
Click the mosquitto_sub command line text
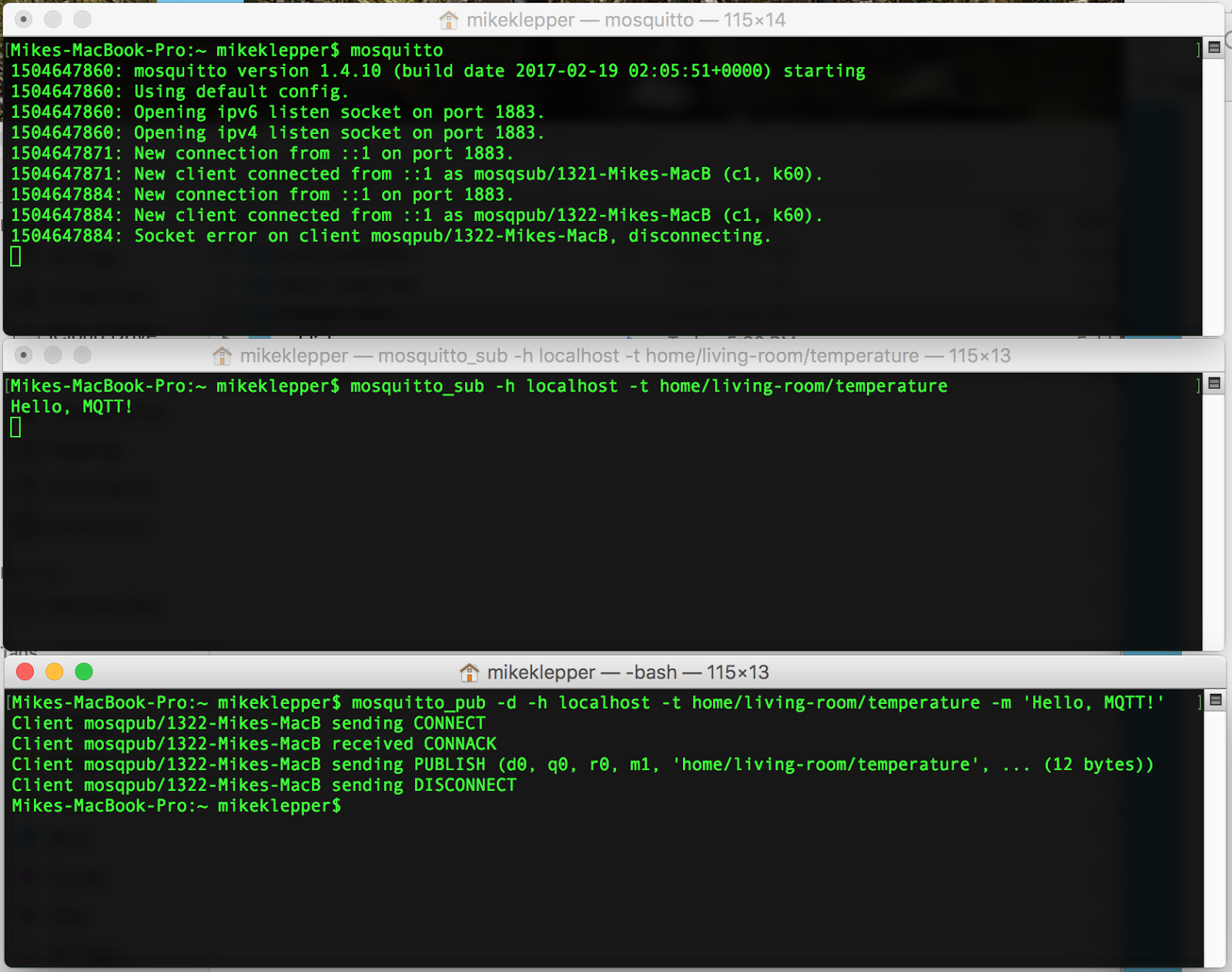click(x=649, y=386)
